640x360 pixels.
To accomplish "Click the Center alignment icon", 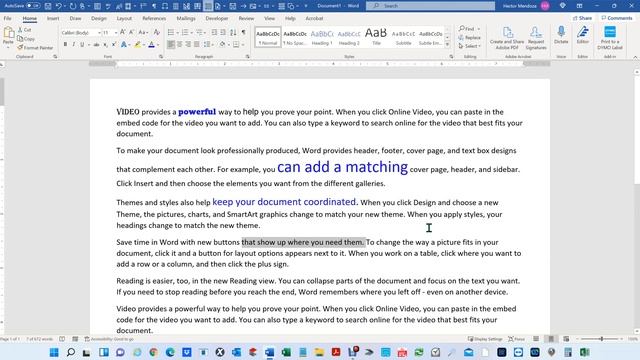I will [180, 44].
